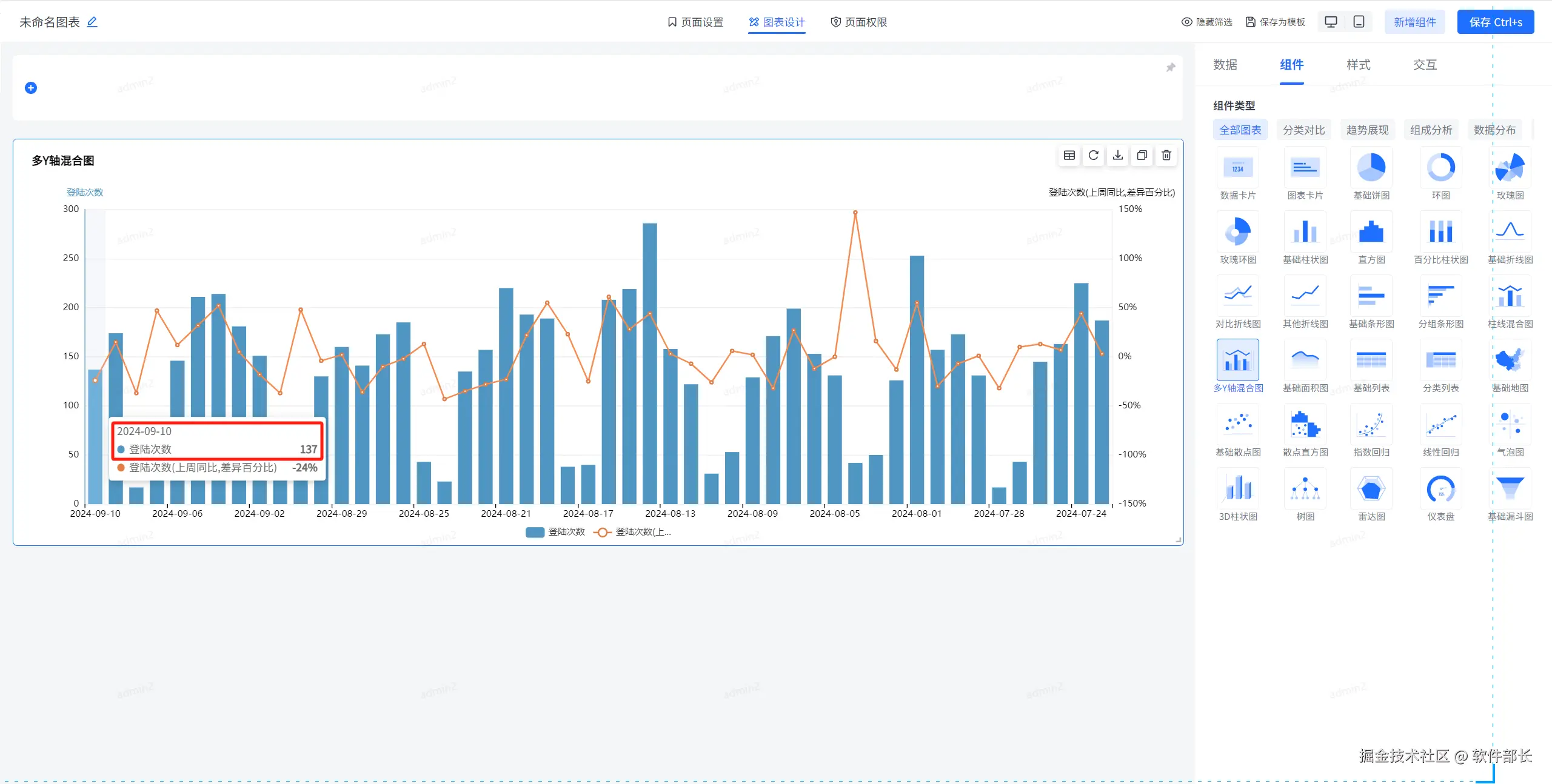The width and height of the screenshot is (1552, 784).
Task: Delete the chart using trash icon
Action: (x=1166, y=156)
